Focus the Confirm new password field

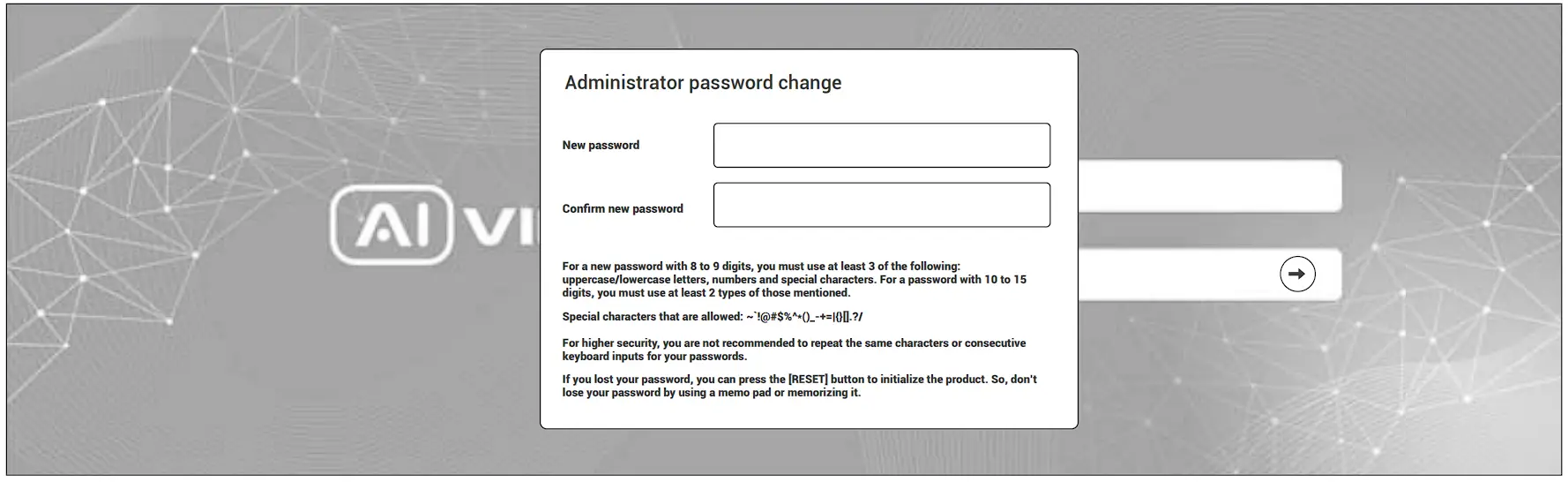881,205
